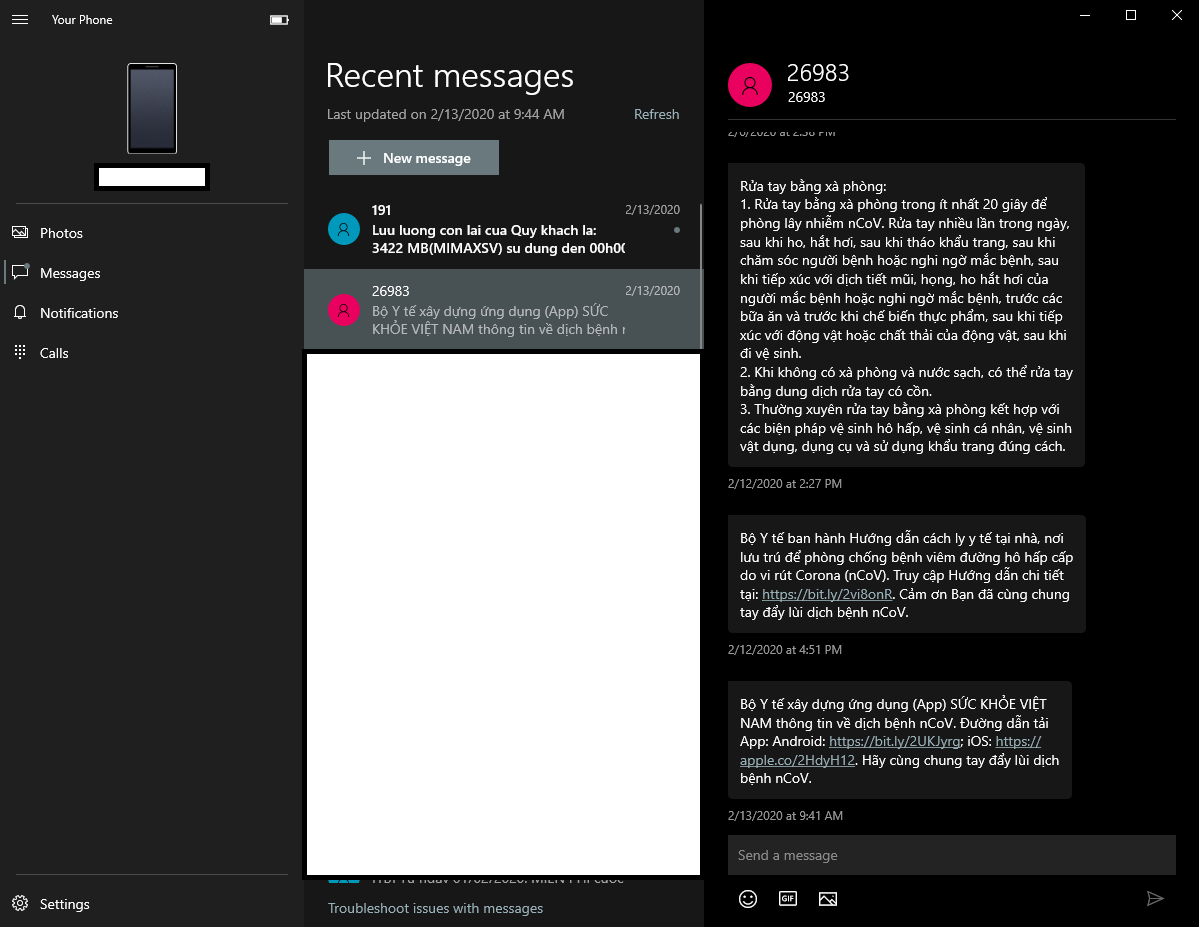
Task: Open Settings
Action: click(151, 904)
